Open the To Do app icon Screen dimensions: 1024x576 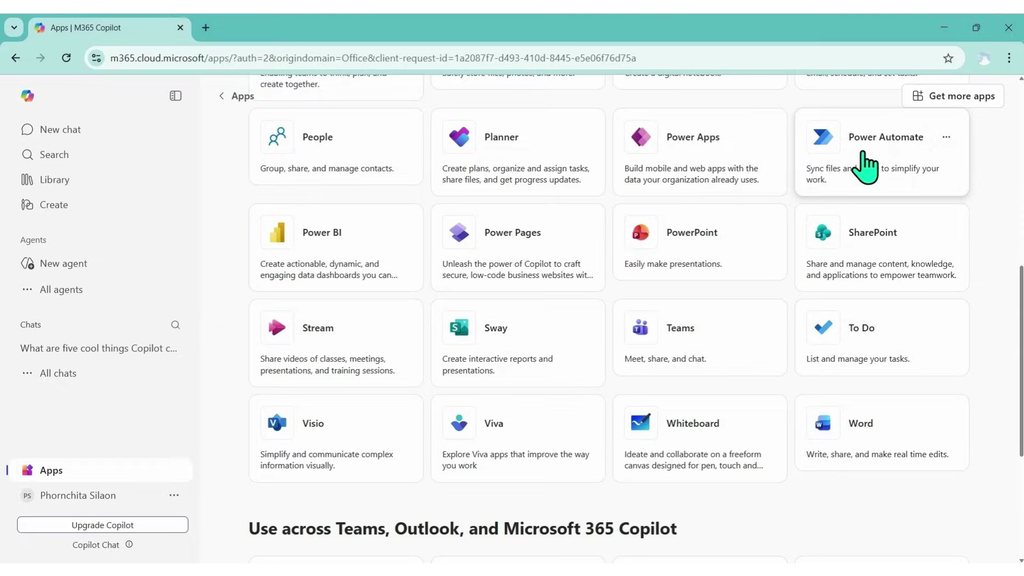[x=823, y=328]
